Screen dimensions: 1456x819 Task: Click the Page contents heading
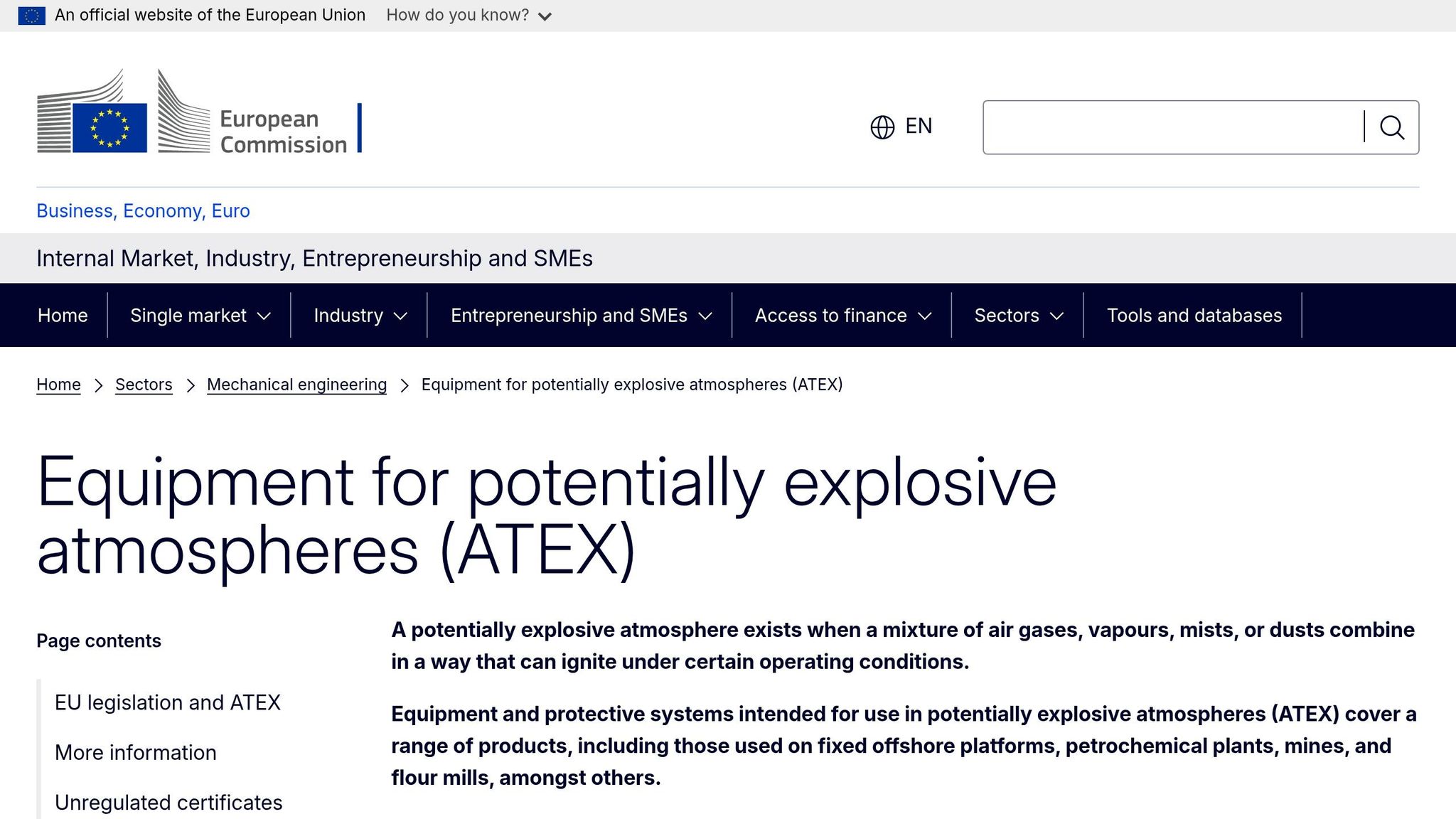[x=99, y=641]
